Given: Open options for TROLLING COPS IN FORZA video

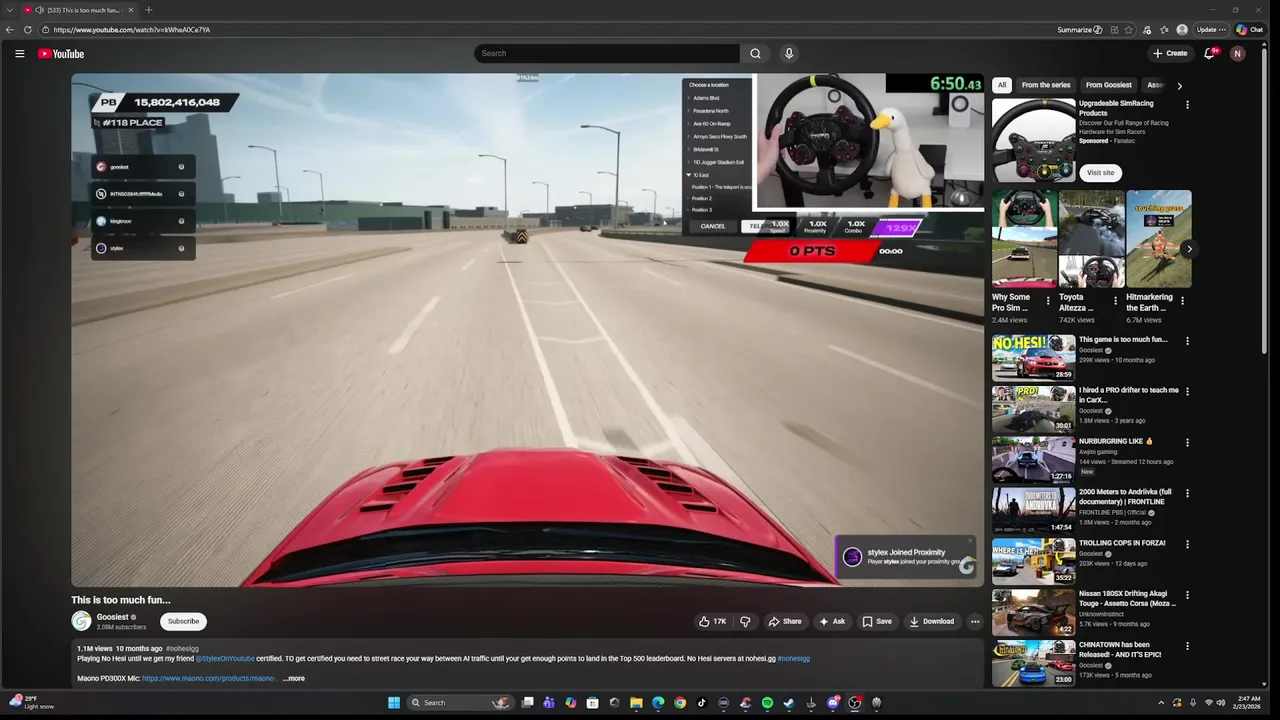Looking at the screenshot, I should point(1187,545).
